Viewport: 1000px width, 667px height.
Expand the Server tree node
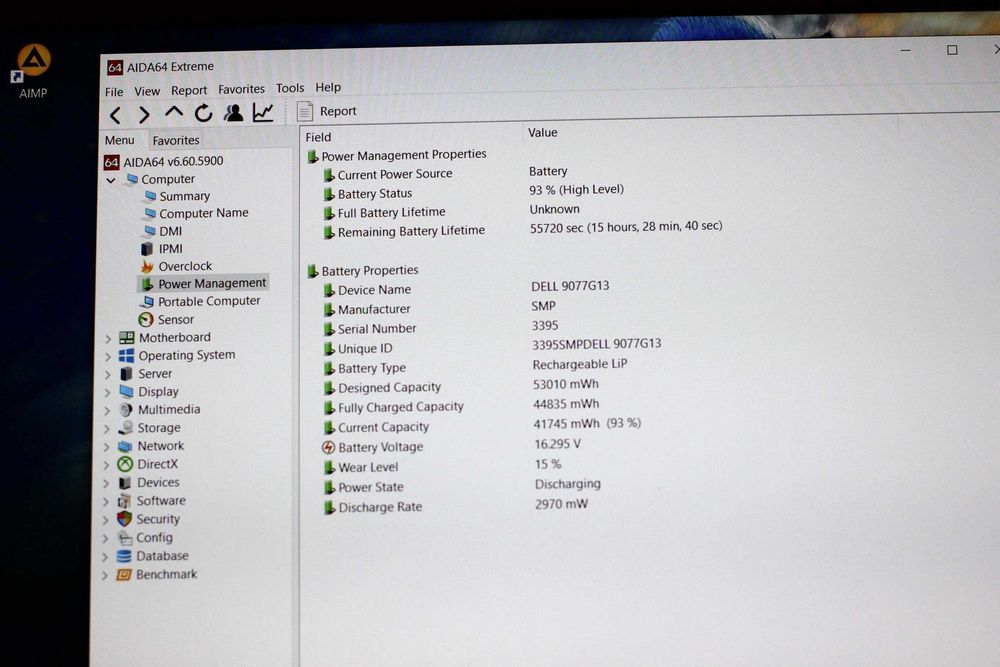click(108, 375)
